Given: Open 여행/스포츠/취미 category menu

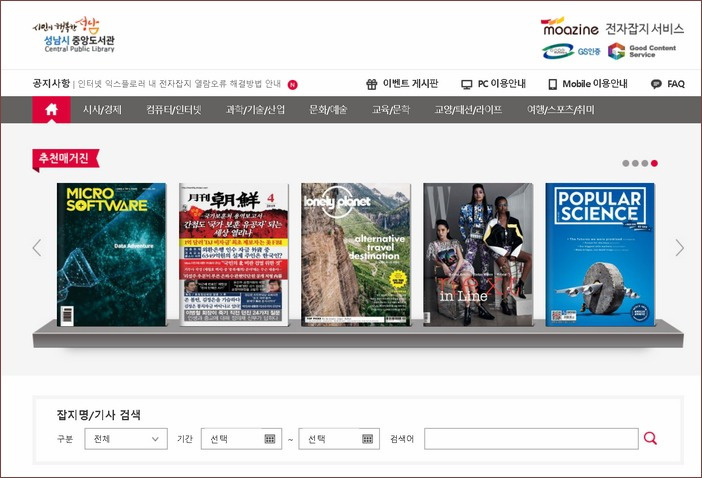Looking at the screenshot, I should (x=561, y=110).
